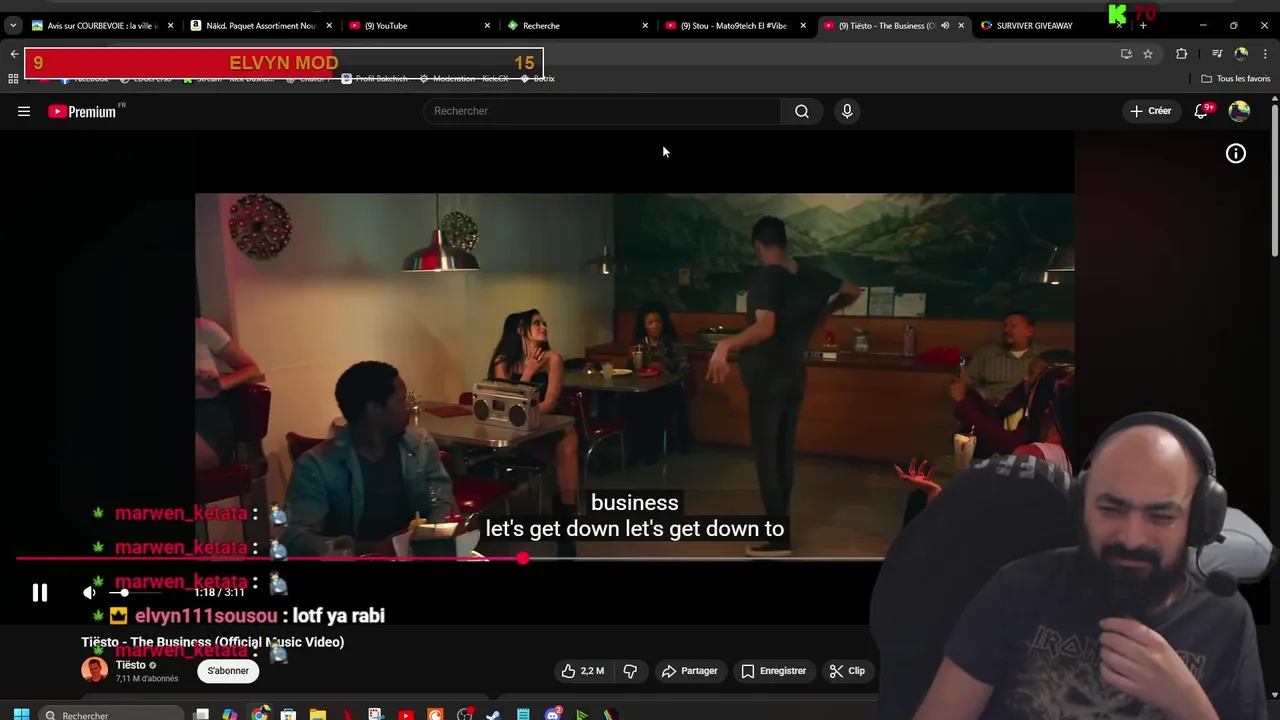The height and width of the screenshot is (720, 1280).
Task: Click the taskbar Rechercher search box
Action: click(112, 714)
